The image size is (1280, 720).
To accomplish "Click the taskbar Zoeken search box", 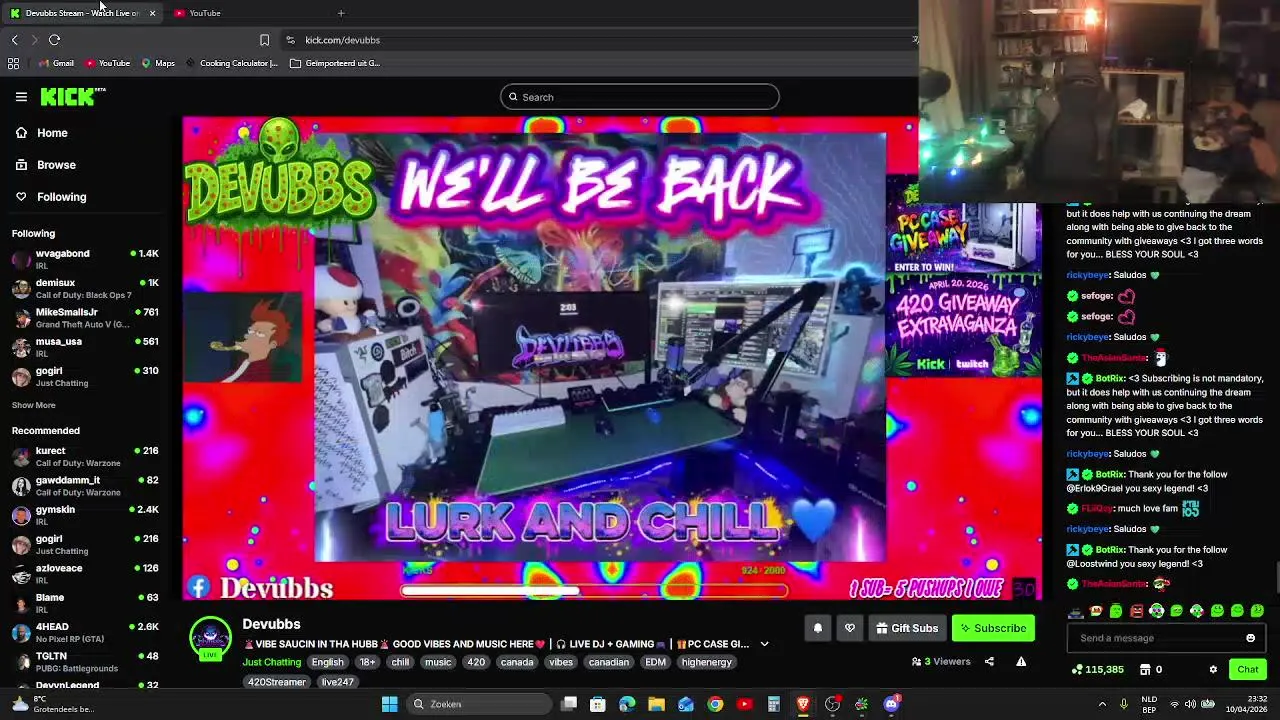I will (479, 704).
